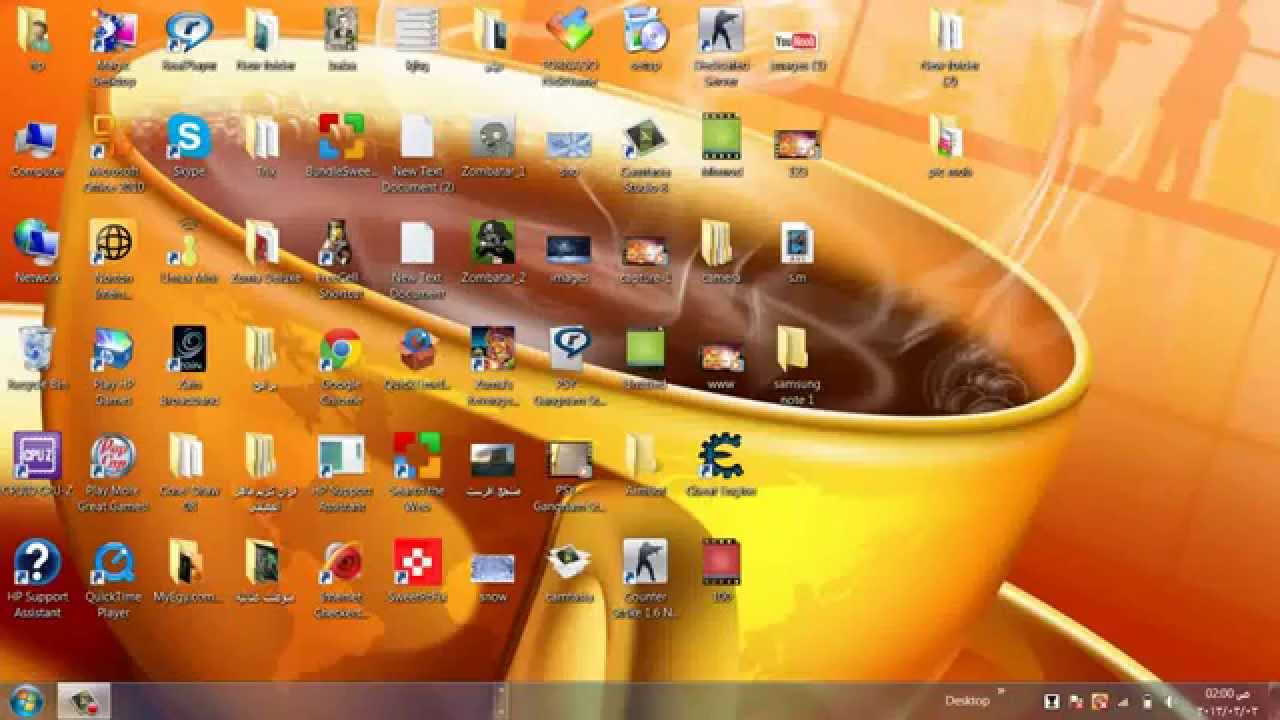Screen dimensions: 1280x720
Task: Select the Norton Internet Security shortcut
Action: [x=113, y=259]
